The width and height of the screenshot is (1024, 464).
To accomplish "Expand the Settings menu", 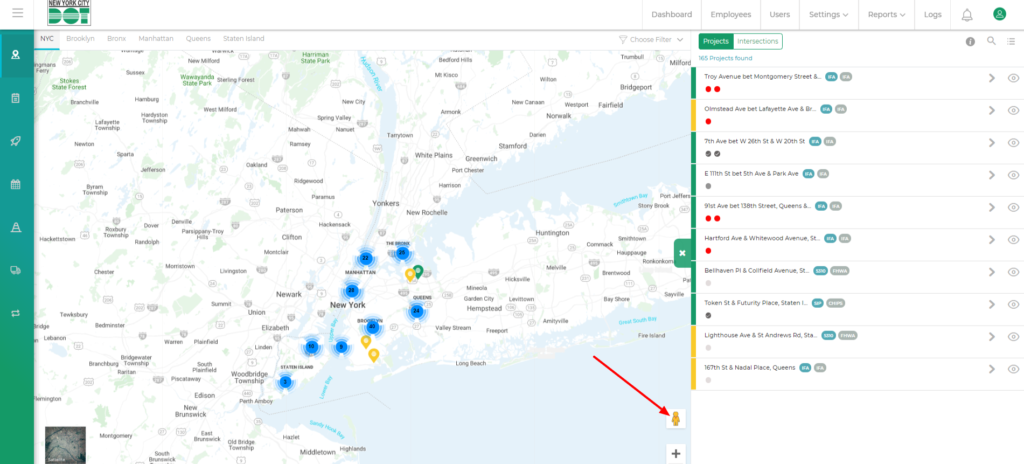I will pyautogui.click(x=828, y=15).
